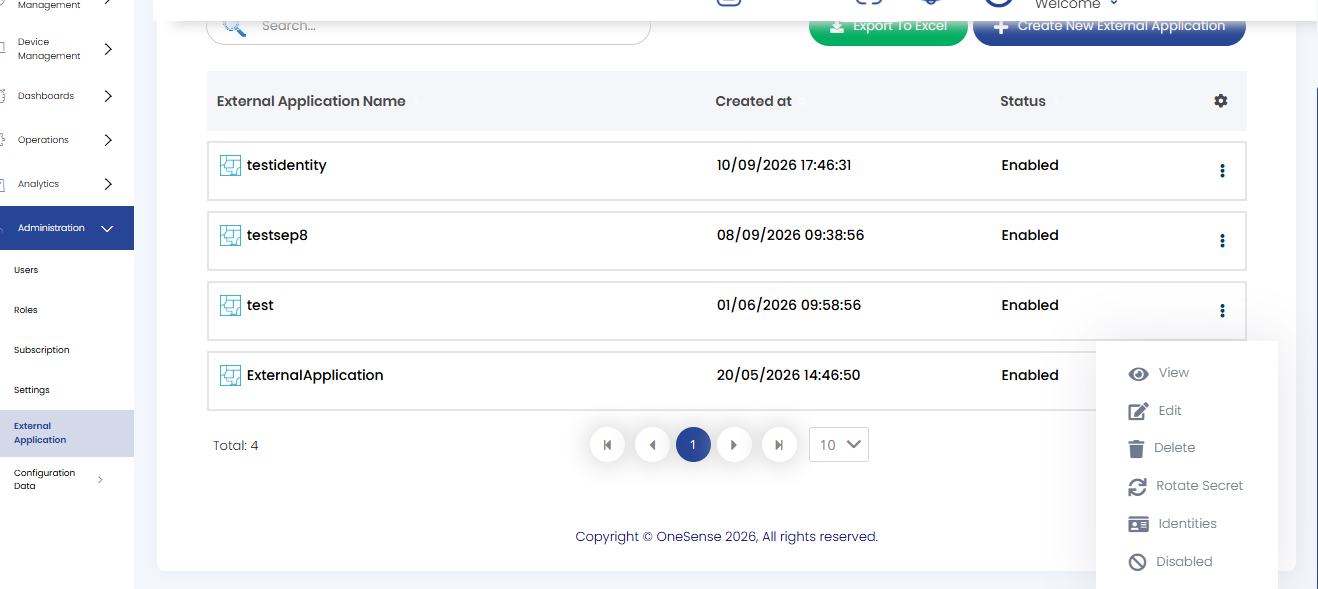This screenshot has width=1318, height=589.
Task: Click the Status column header
Action: 1023,101
